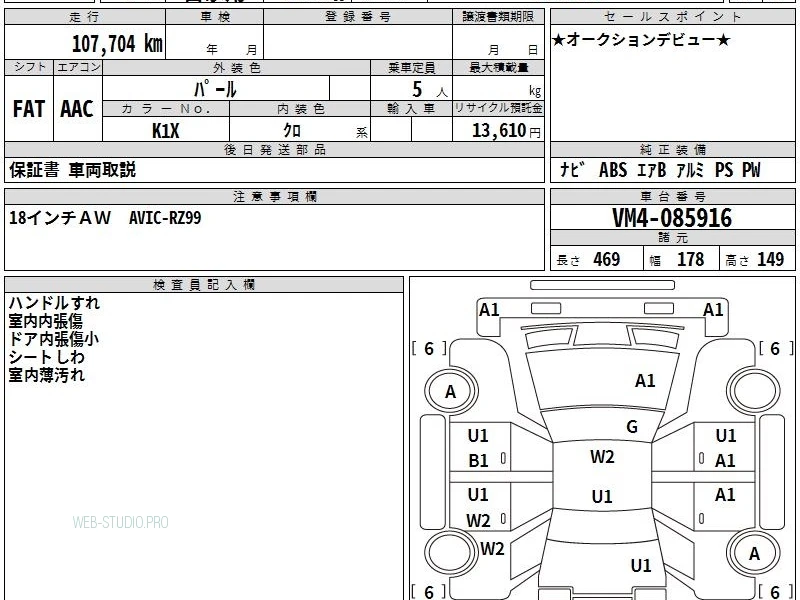Click the 車台番号 header
This screenshot has height=600, width=800.
[x=672, y=196]
